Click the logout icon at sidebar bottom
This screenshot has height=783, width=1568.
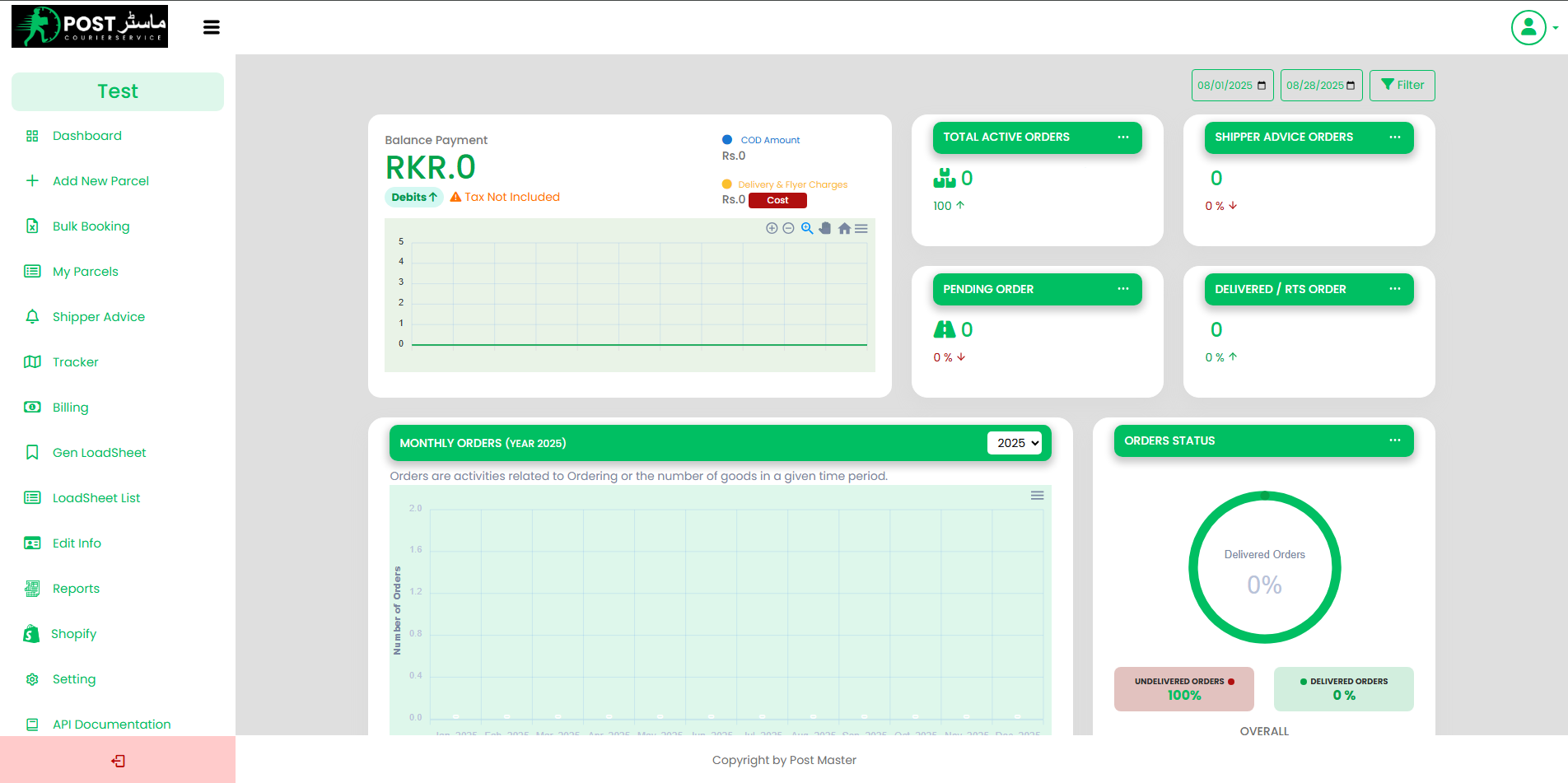click(x=118, y=761)
